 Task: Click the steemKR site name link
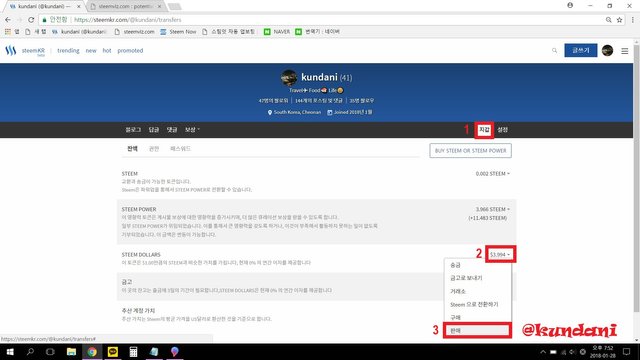click(x=33, y=51)
